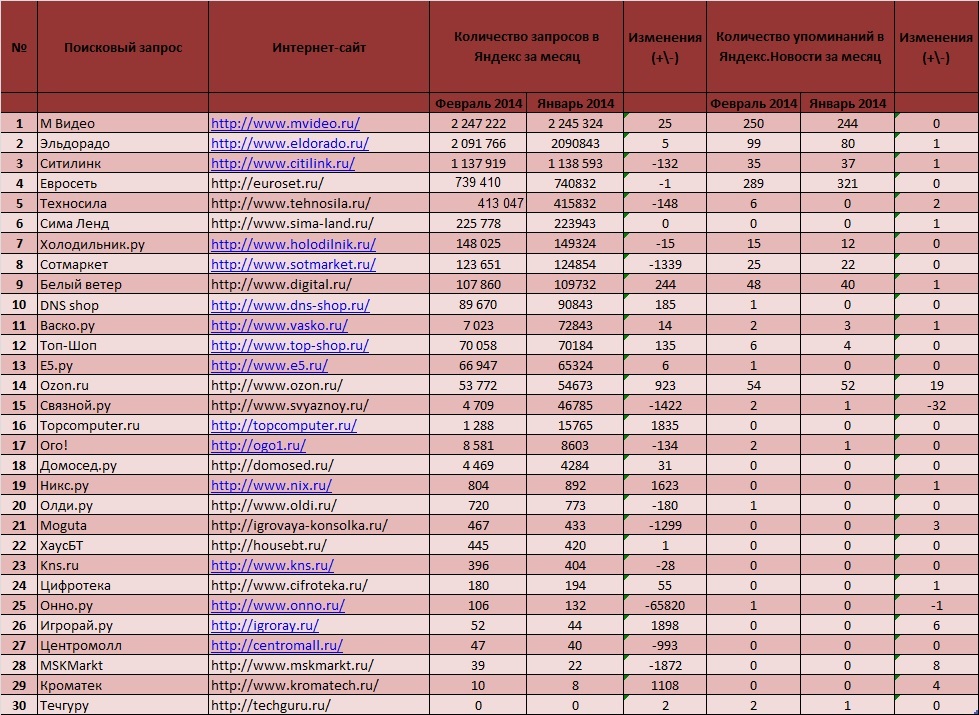Select the mentions value '289'
Image resolution: width=979 pixels, height=715 pixels.
(x=754, y=184)
